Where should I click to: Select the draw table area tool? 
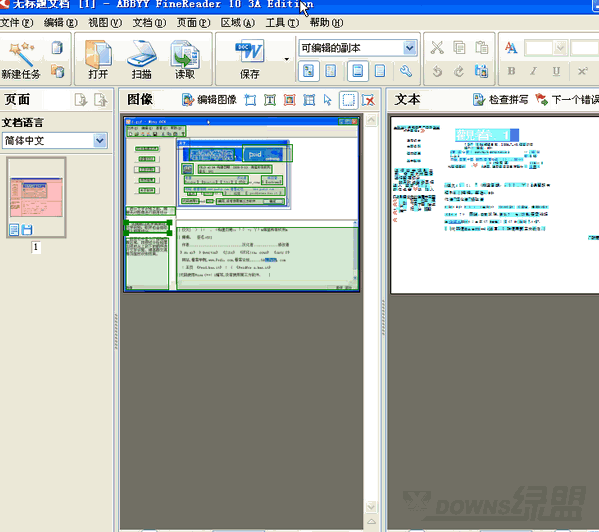click(309, 100)
